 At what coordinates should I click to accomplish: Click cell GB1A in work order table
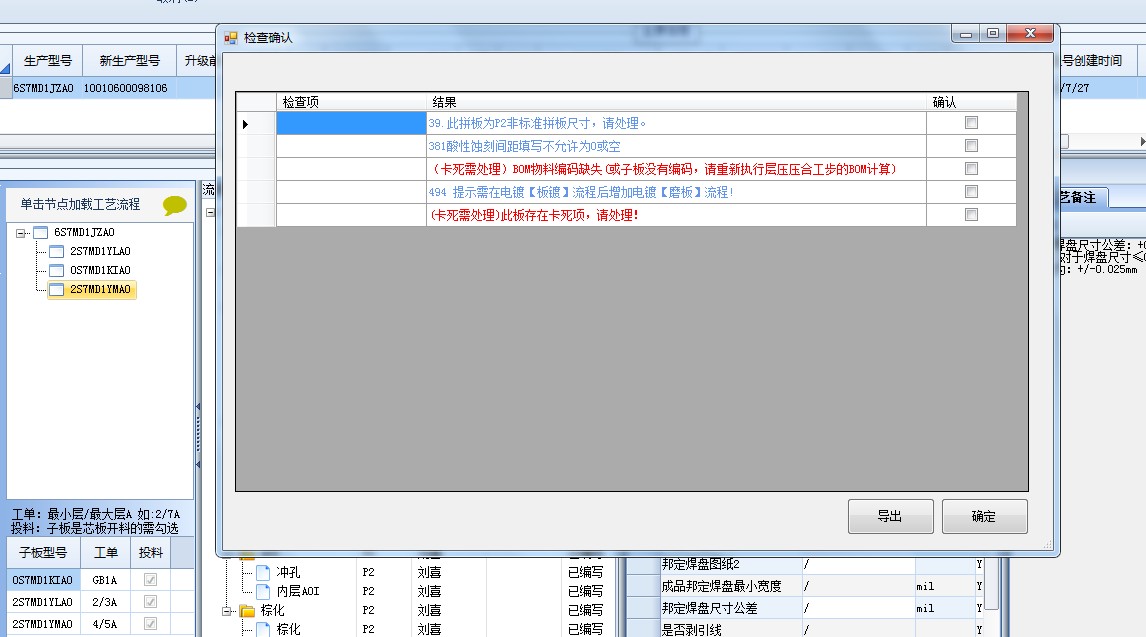coord(105,580)
